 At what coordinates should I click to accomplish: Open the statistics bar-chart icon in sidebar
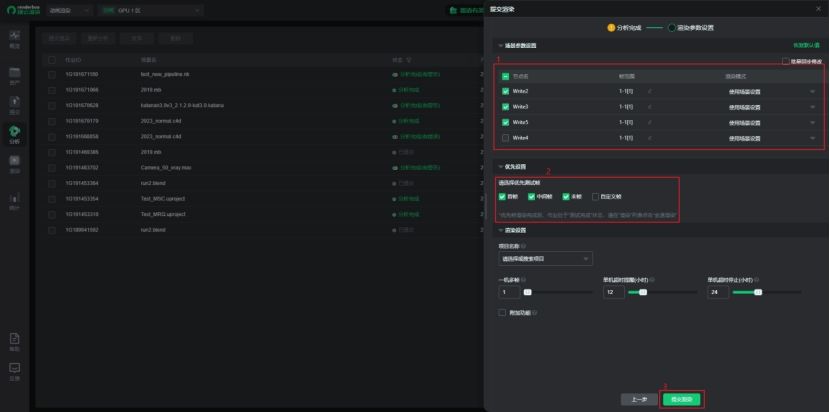pos(15,198)
